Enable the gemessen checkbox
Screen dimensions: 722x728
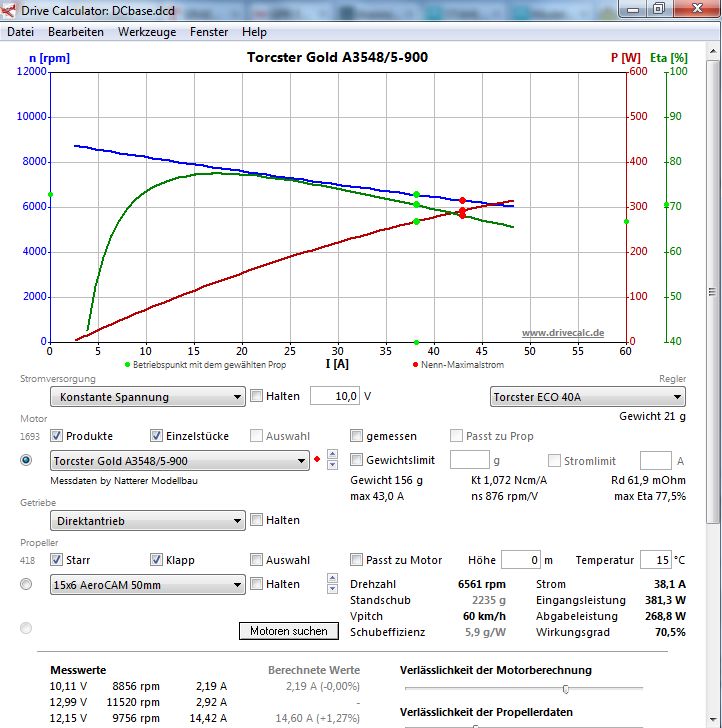pos(356,436)
